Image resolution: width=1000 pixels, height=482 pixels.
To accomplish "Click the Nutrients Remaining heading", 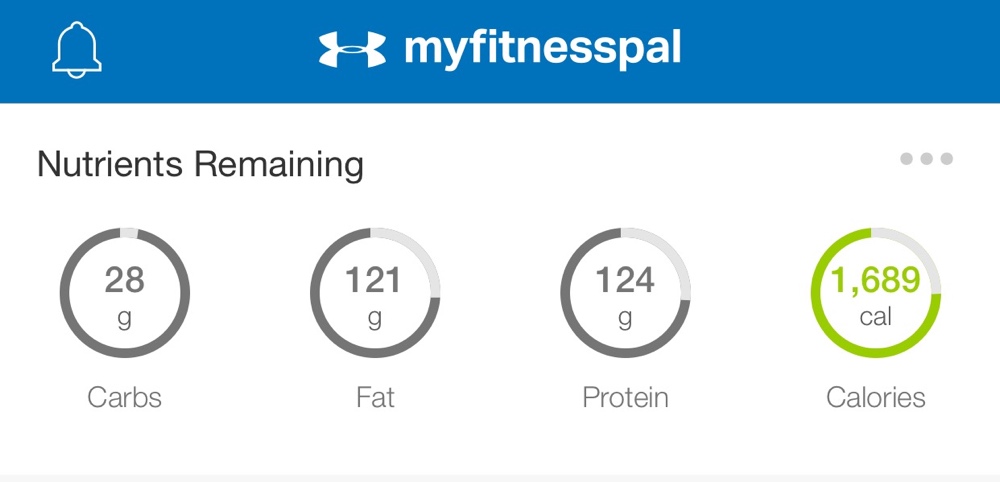I will [x=200, y=164].
